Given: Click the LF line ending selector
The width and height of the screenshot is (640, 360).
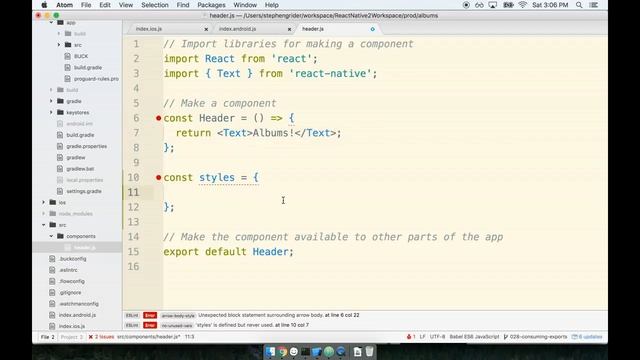Looking at the screenshot, I should (x=422, y=337).
